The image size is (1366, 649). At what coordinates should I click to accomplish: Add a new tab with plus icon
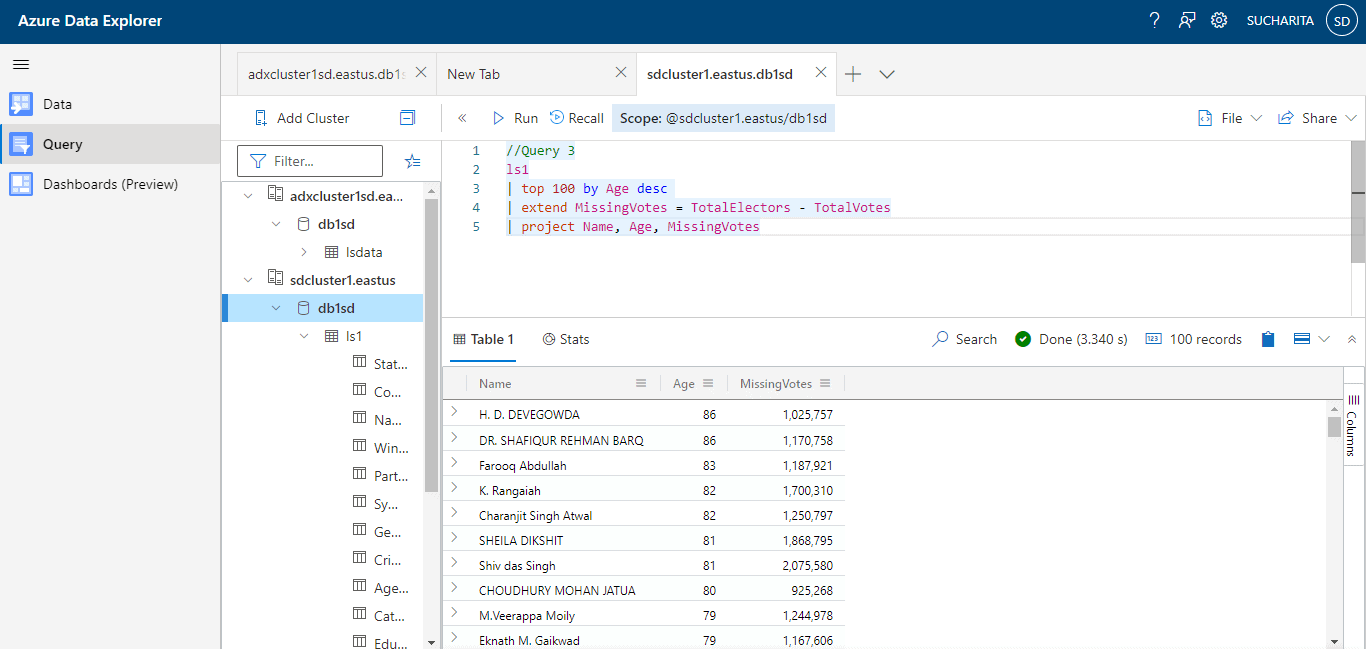(x=853, y=74)
